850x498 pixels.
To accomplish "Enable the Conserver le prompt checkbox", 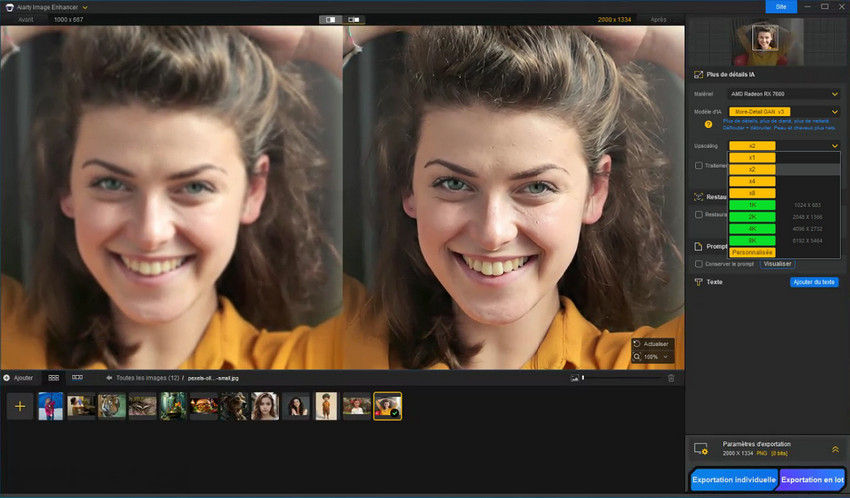I will (x=699, y=264).
